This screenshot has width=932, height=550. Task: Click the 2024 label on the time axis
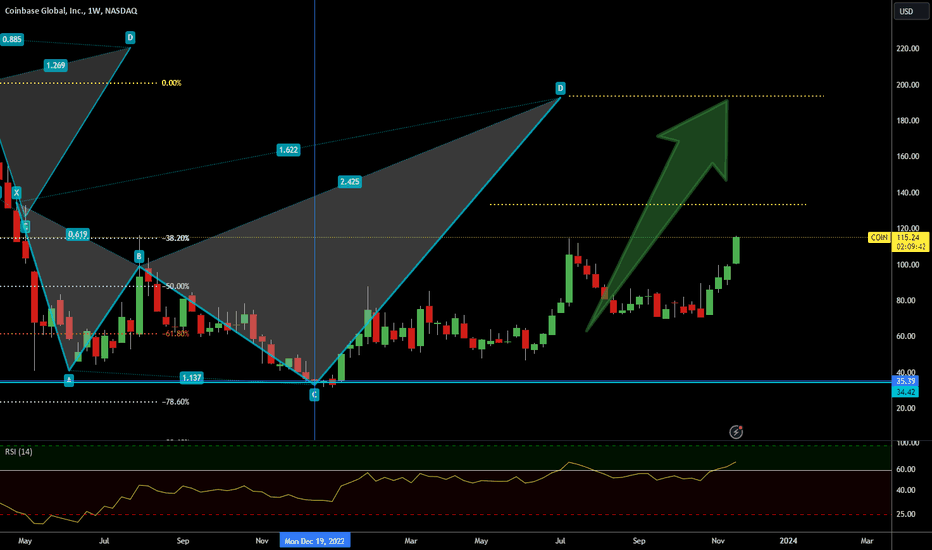(x=788, y=540)
